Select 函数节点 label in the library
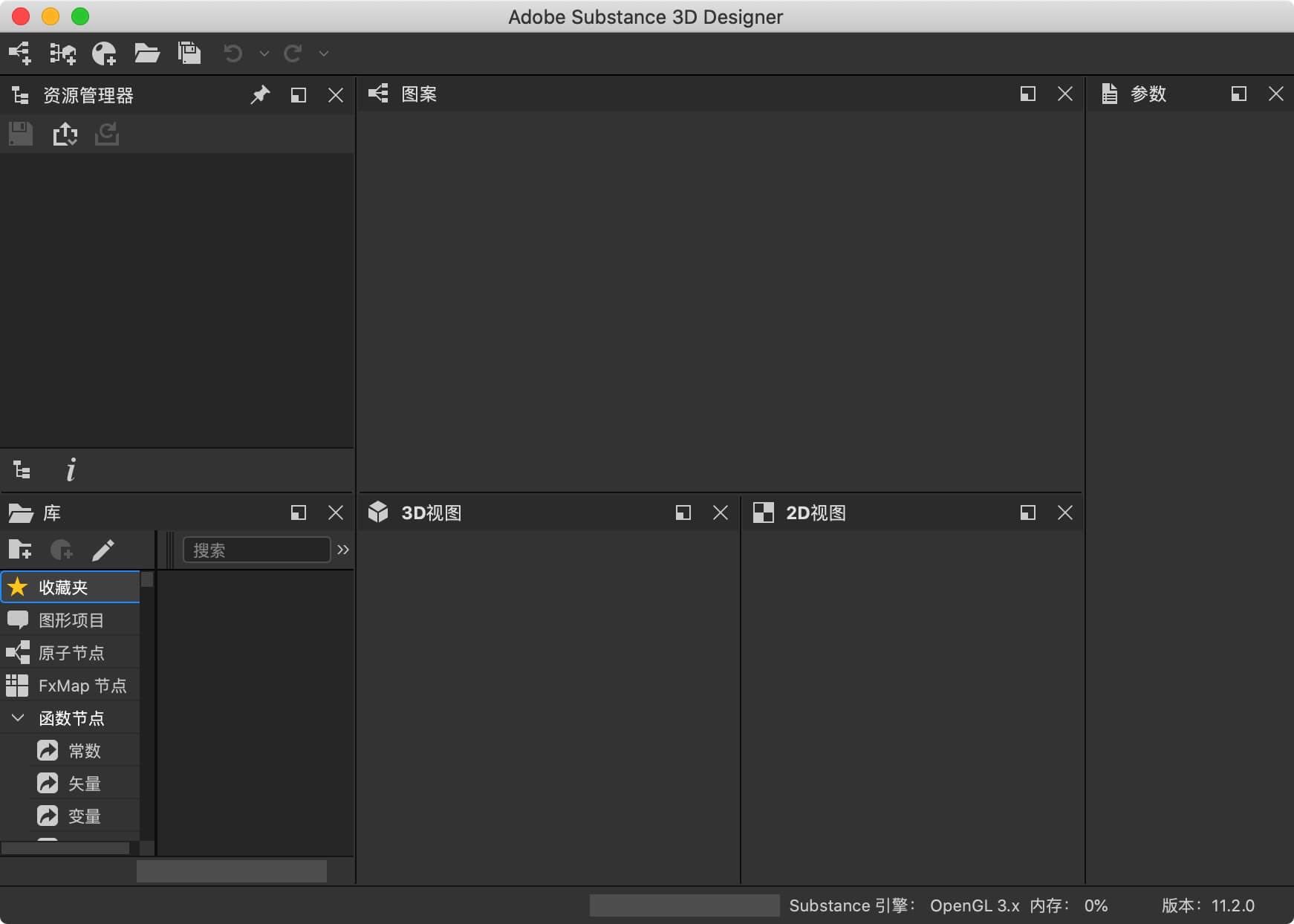Image resolution: width=1294 pixels, height=924 pixels. pos(71,718)
